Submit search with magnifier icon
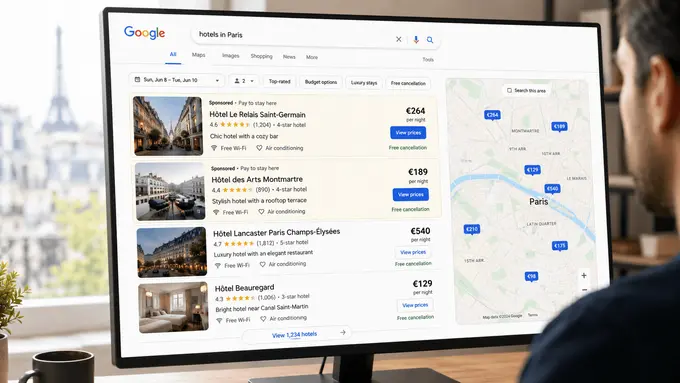This screenshot has height=383, width=680. [x=430, y=40]
